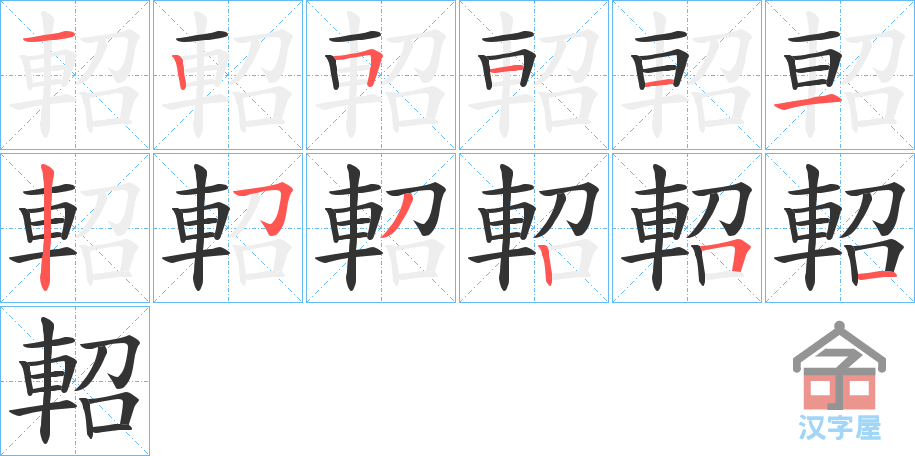Click the final completed 軺 character tile
Screen dimensions: 915x456
tap(75, 381)
